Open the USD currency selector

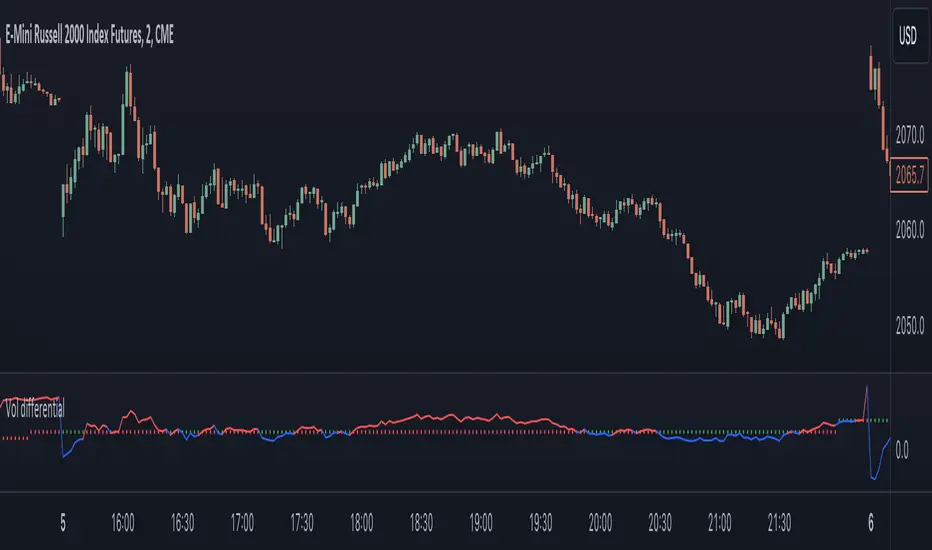click(x=909, y=36)
